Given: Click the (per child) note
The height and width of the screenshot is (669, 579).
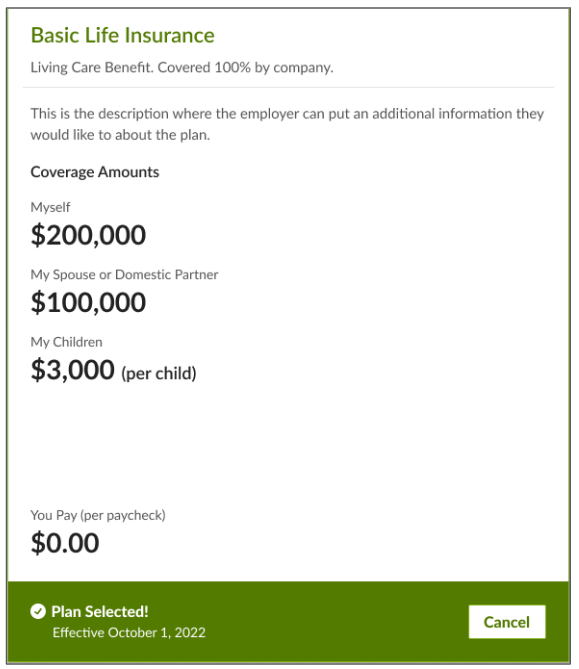Looking at the screenshot, I should pyautogui.click(x=159, y=373).
